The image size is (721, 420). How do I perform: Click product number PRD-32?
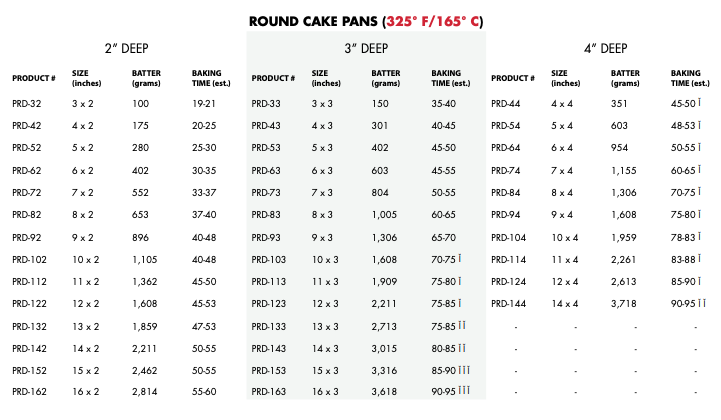click(x=27, y=104)
